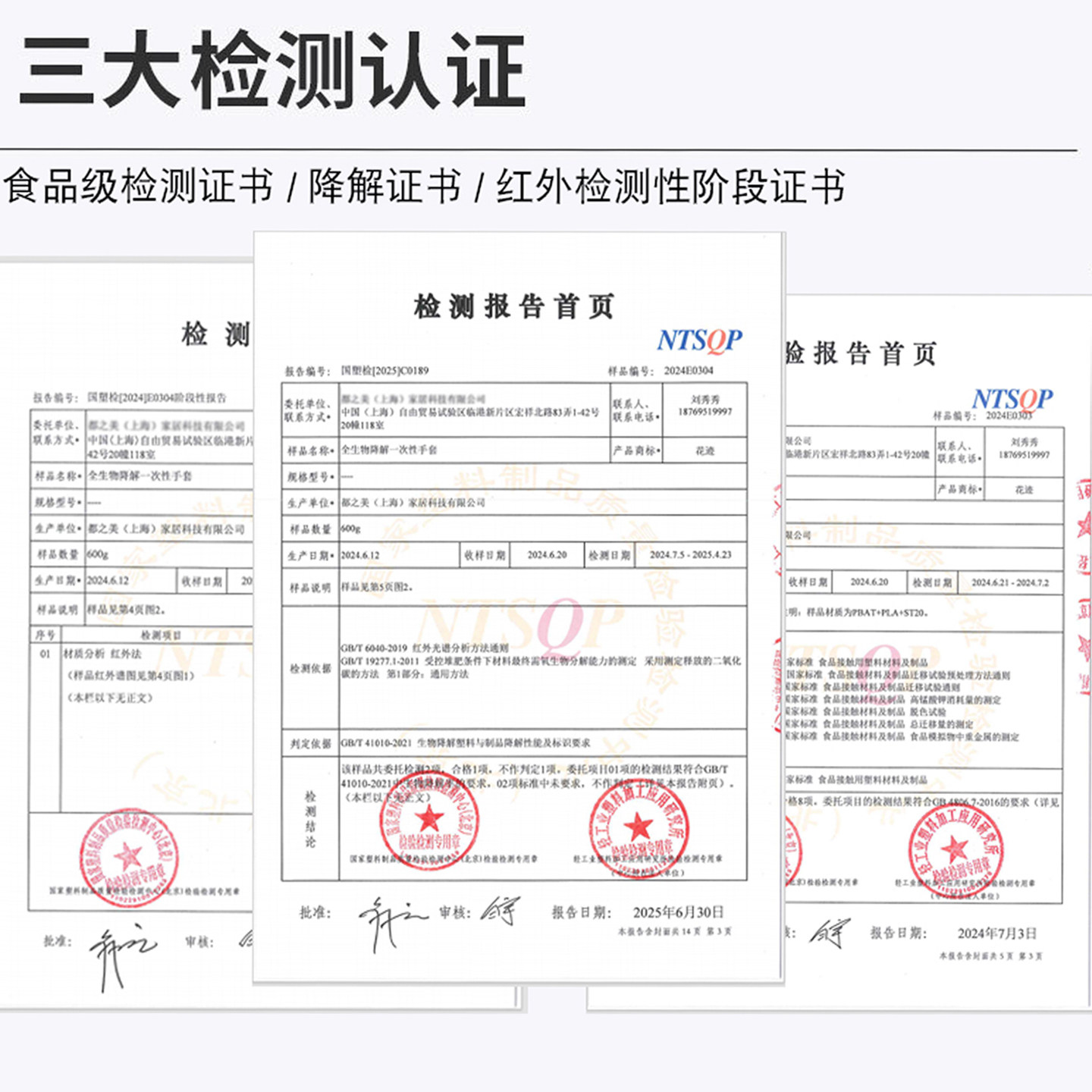The height and width of the screenshot is (1092, 1092).
Task: Click report date 2025年6月30日
Action: tap(679, 912)
